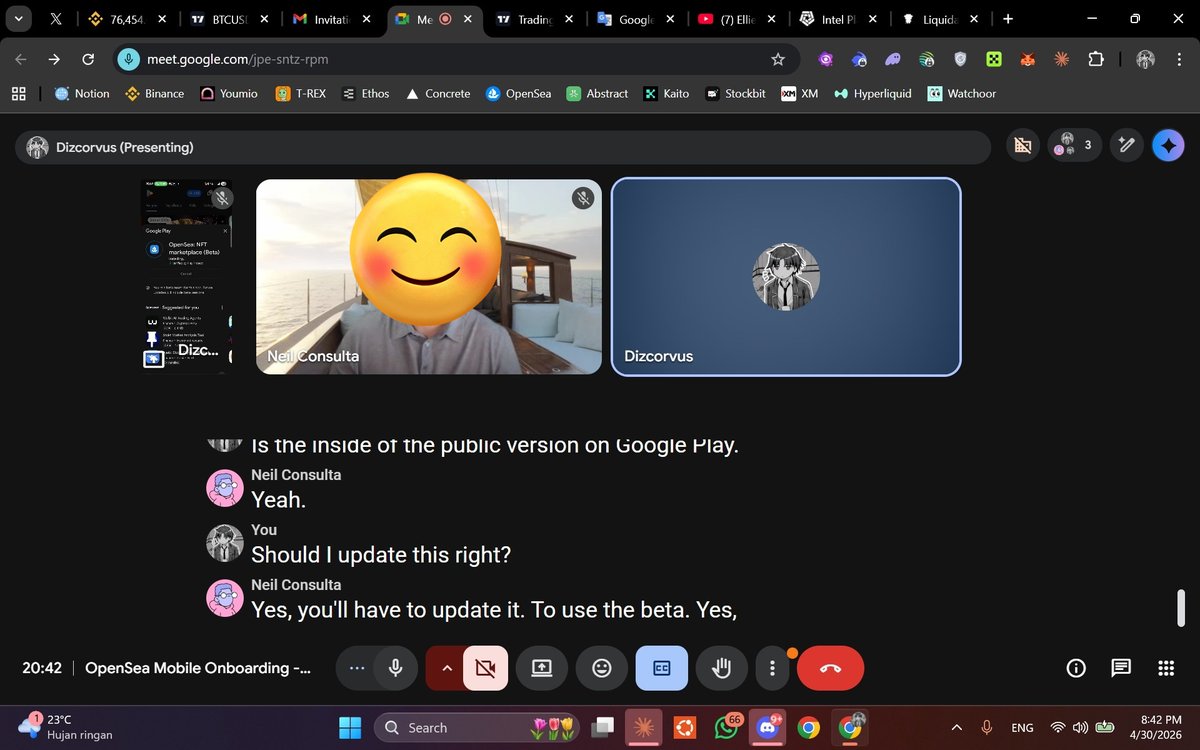Open the green dice extension icon
1200x750 pixels.
994,59
